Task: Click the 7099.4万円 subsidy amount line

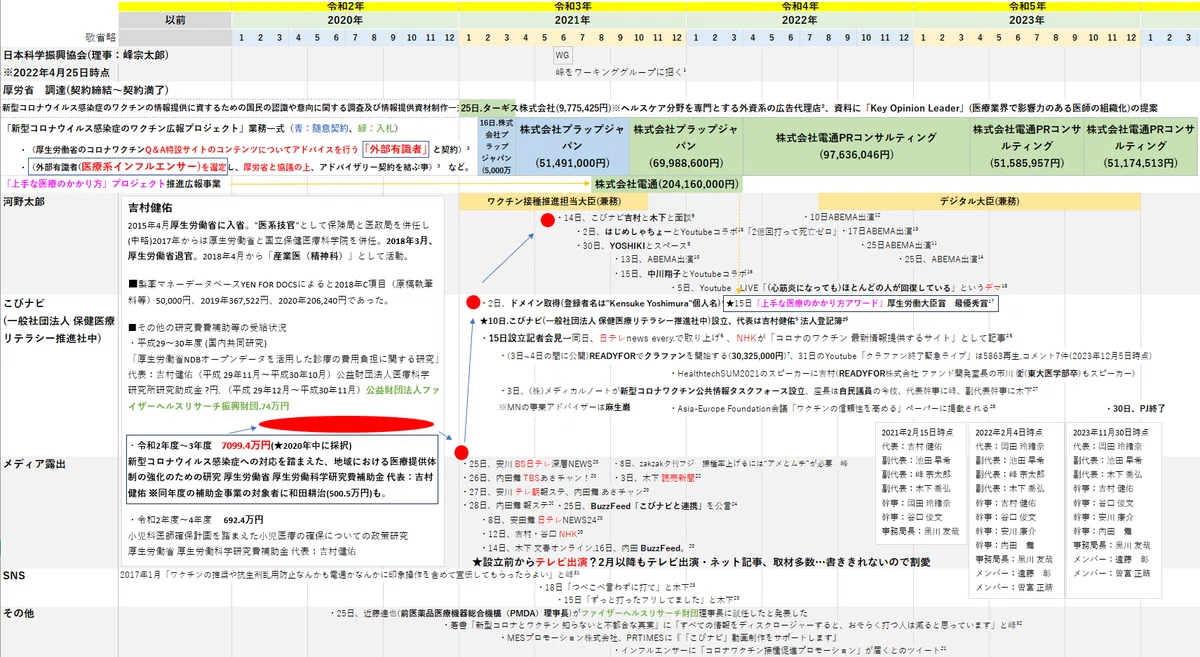Action: click(240, 445)
